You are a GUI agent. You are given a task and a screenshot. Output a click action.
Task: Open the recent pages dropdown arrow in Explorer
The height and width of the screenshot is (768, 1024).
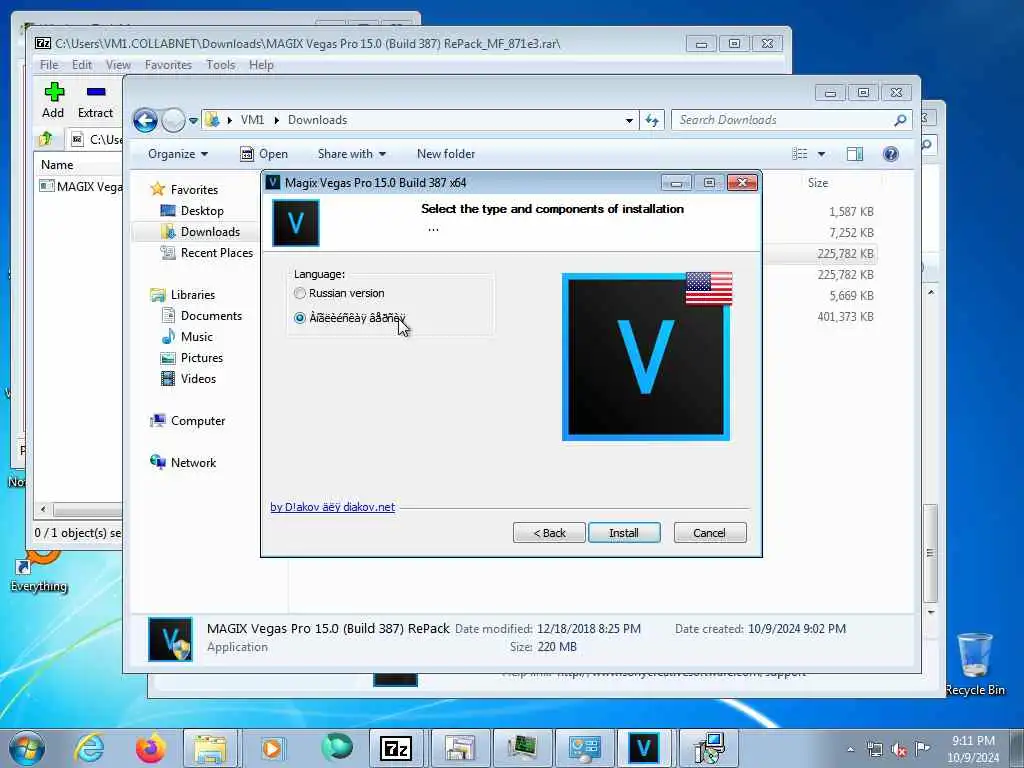pos(193,121)
